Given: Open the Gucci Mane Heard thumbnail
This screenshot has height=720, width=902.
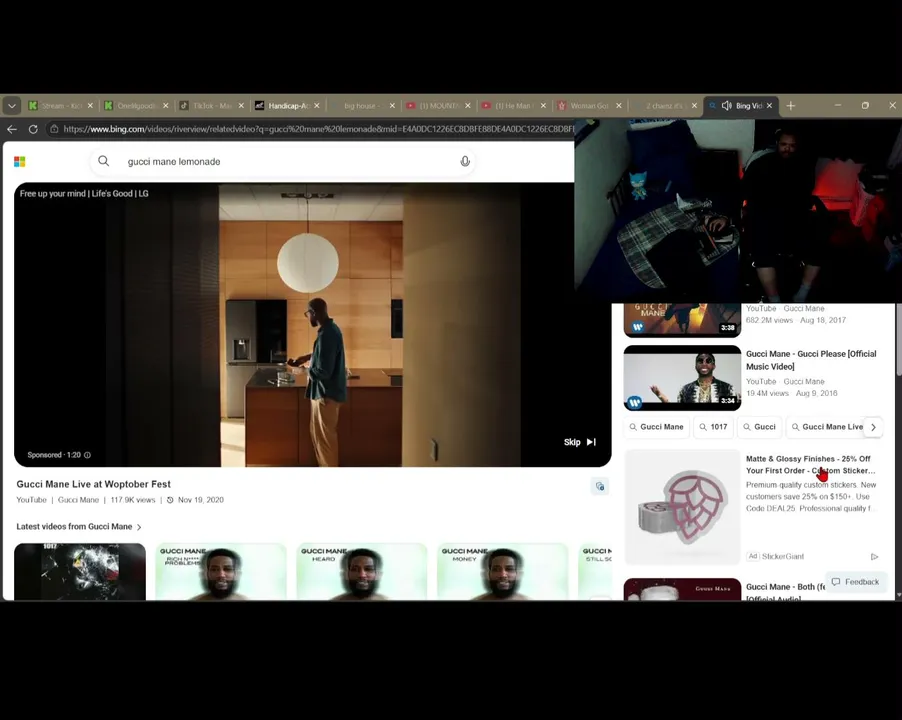Looking at the screenshot, I should click(362, 572).
